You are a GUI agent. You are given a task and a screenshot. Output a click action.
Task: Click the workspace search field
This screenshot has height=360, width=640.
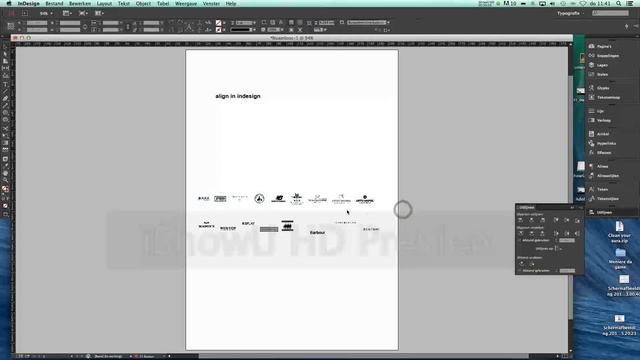(611, 13)
